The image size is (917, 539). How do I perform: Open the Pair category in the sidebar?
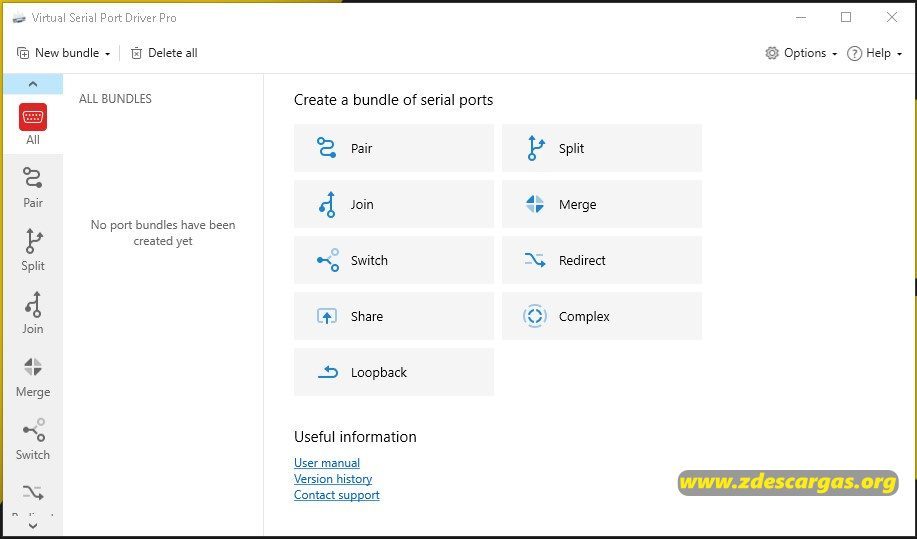click(33, 188)
